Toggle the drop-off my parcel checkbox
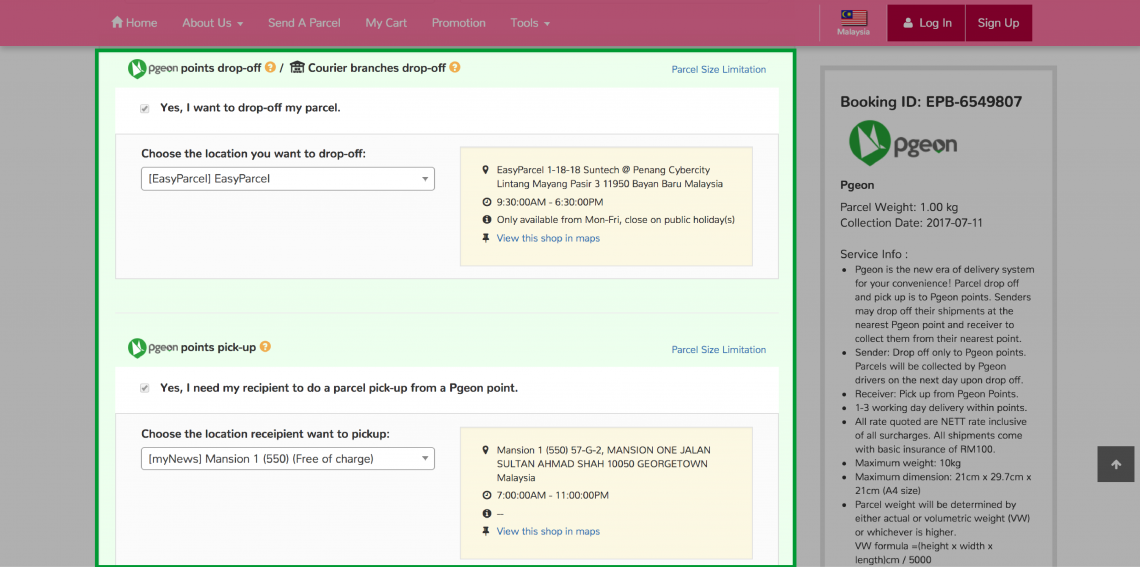This screenshot has width=1140, height=567. coord(145,108)
